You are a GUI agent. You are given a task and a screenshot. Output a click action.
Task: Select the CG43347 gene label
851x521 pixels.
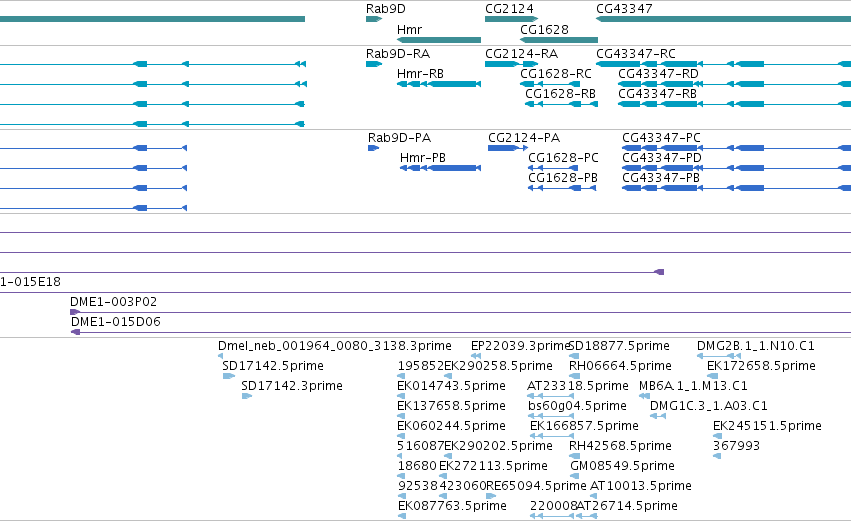624,9
